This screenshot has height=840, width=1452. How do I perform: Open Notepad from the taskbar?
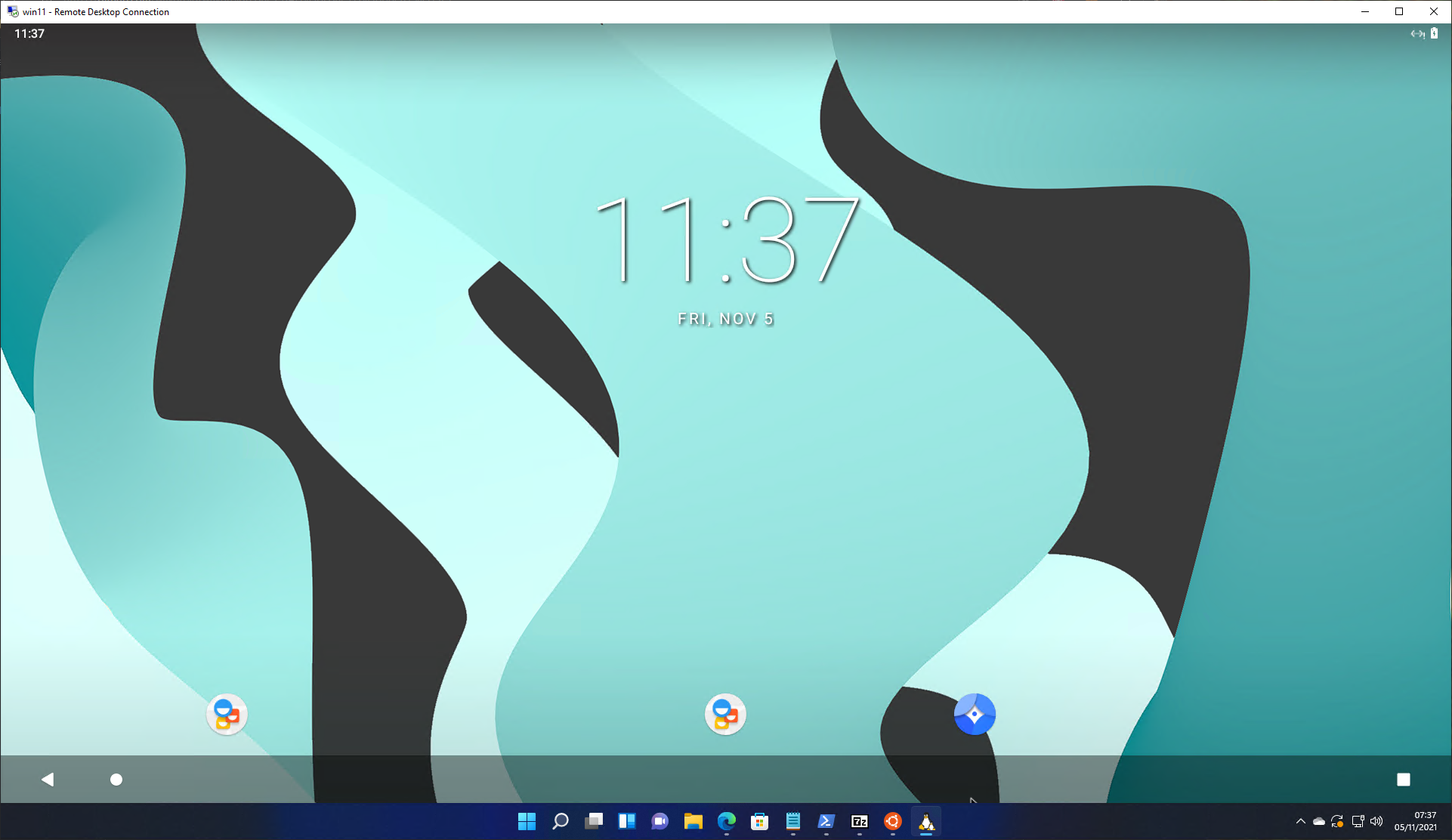pyautogui.click(x=792, y=823)
